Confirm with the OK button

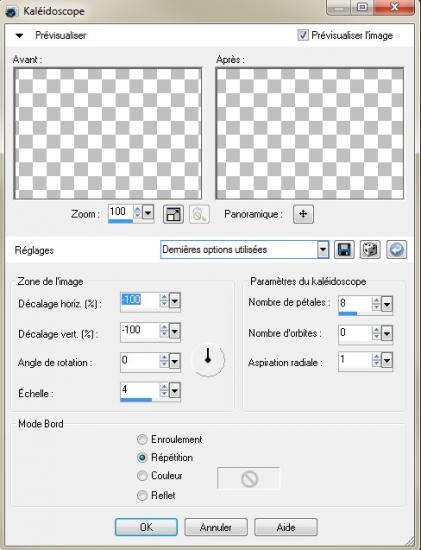click(x=146, y=527)
